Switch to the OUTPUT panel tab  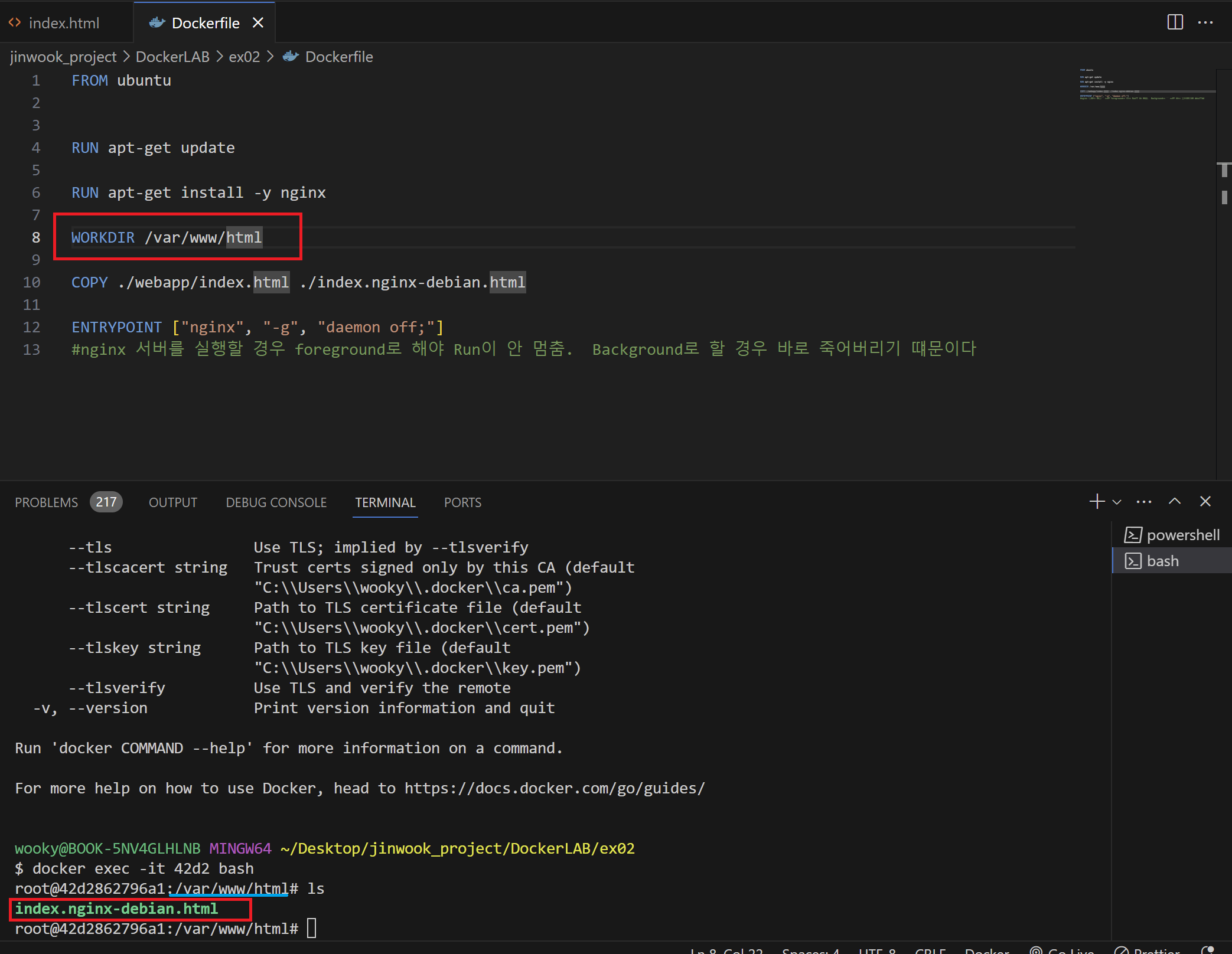point(172,502)
